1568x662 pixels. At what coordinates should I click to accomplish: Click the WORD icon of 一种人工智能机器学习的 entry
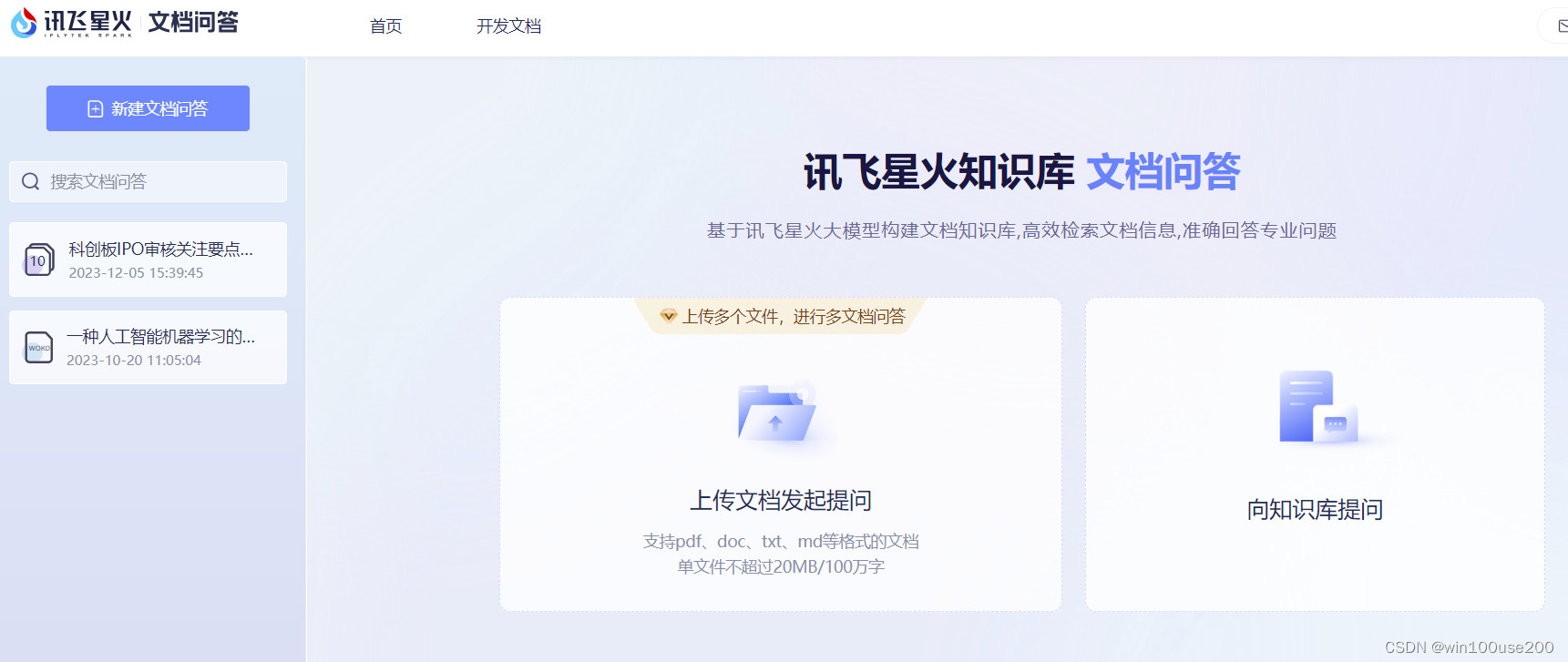click(39, 347)
